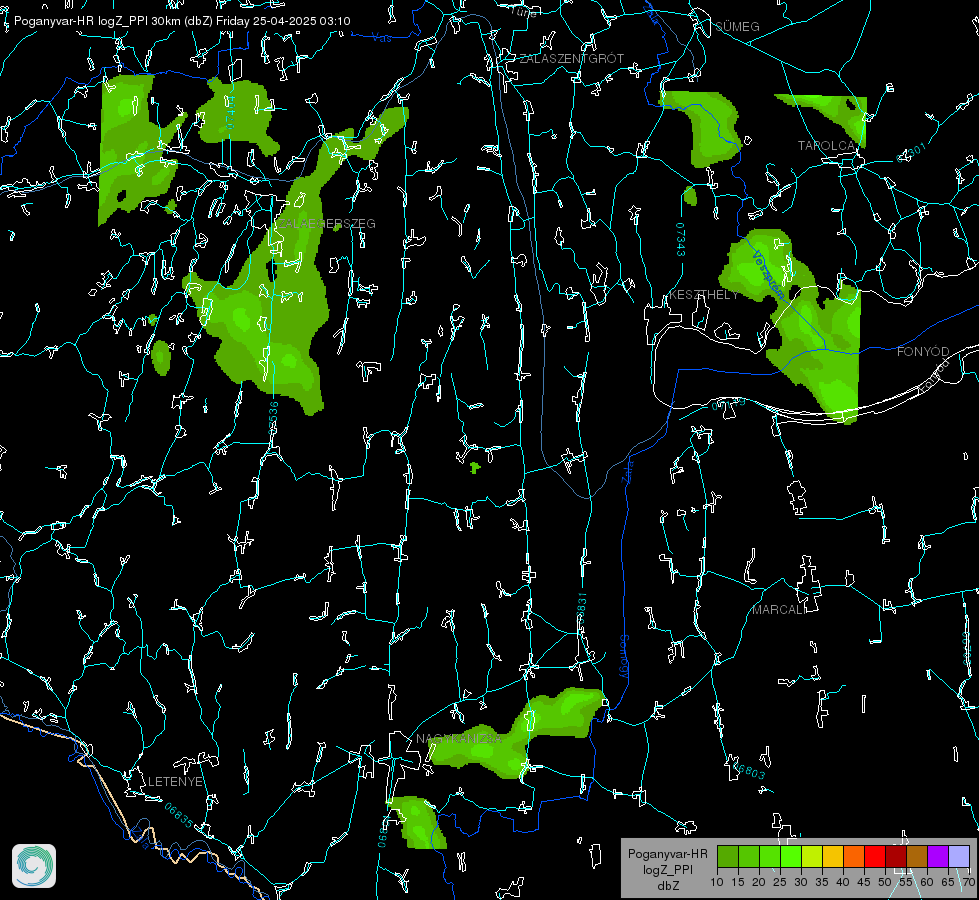
Task: Click the lavender 65–70 dBZ legend swatch
Action: point(958,856)
